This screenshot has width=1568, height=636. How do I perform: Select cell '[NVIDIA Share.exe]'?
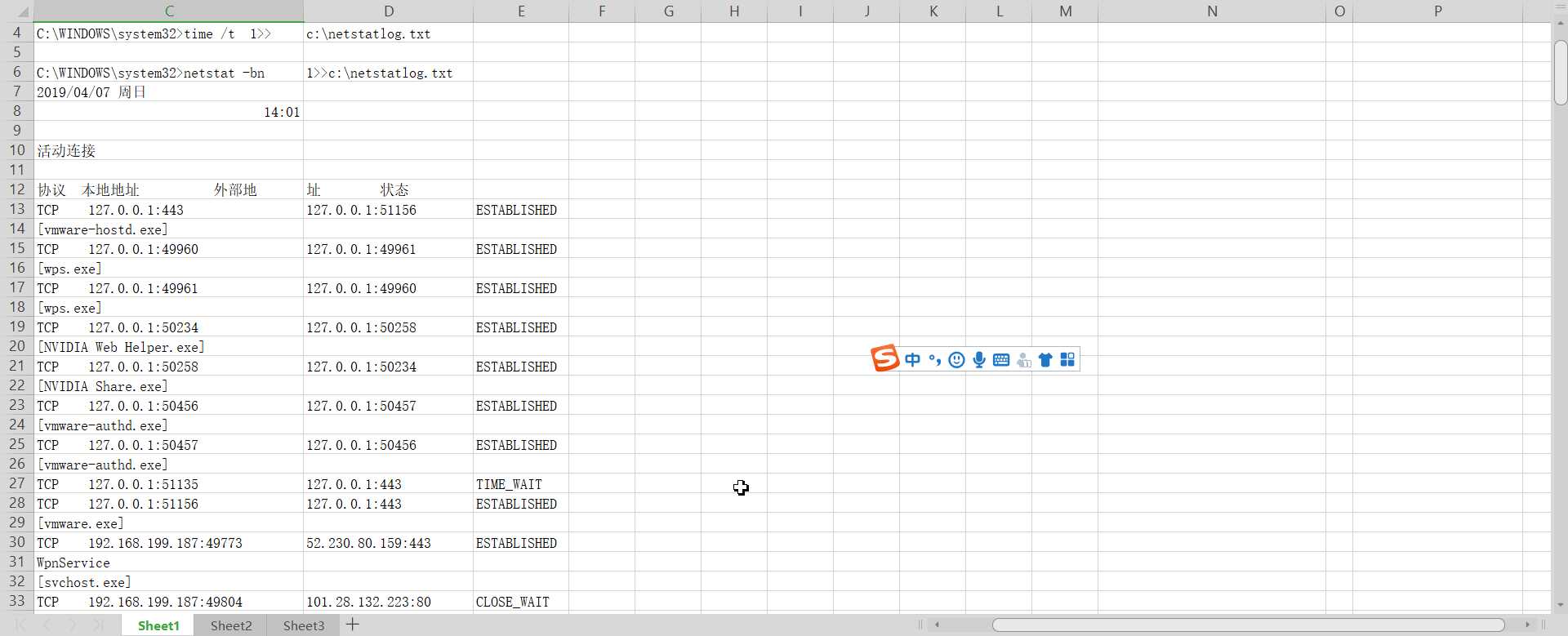169,386
